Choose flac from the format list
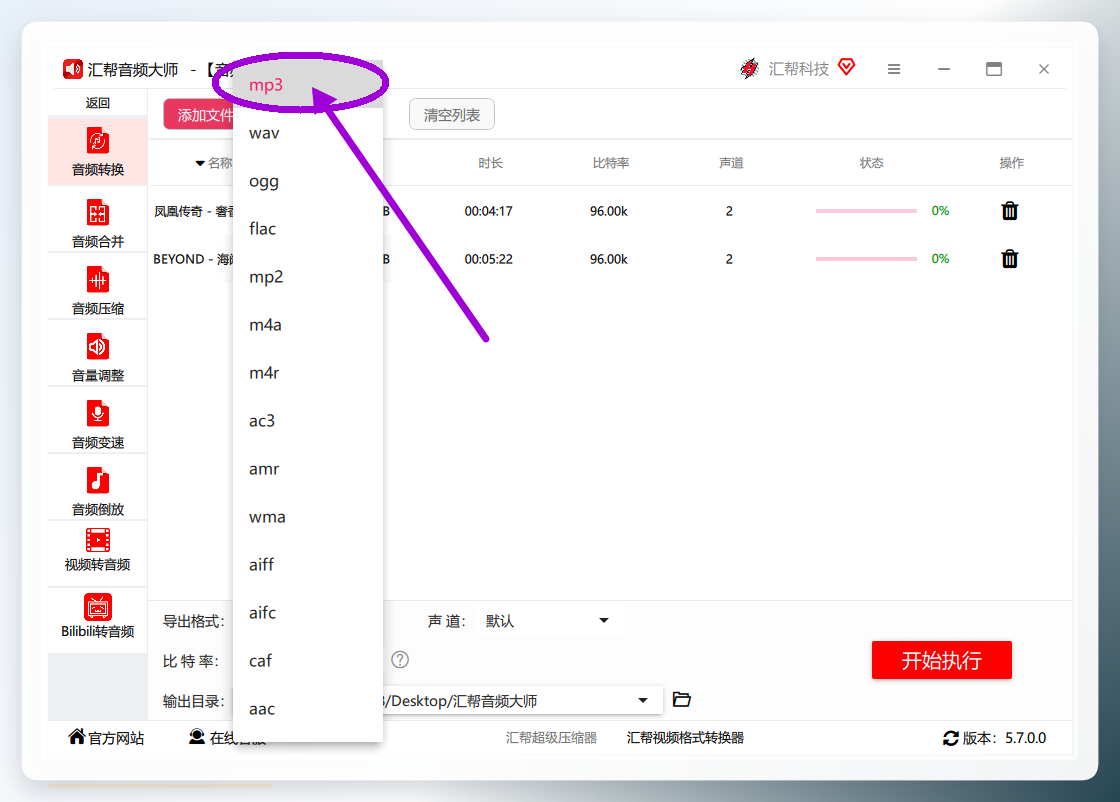The width and height of the screenshot is (1120, 802). [308, 229]
